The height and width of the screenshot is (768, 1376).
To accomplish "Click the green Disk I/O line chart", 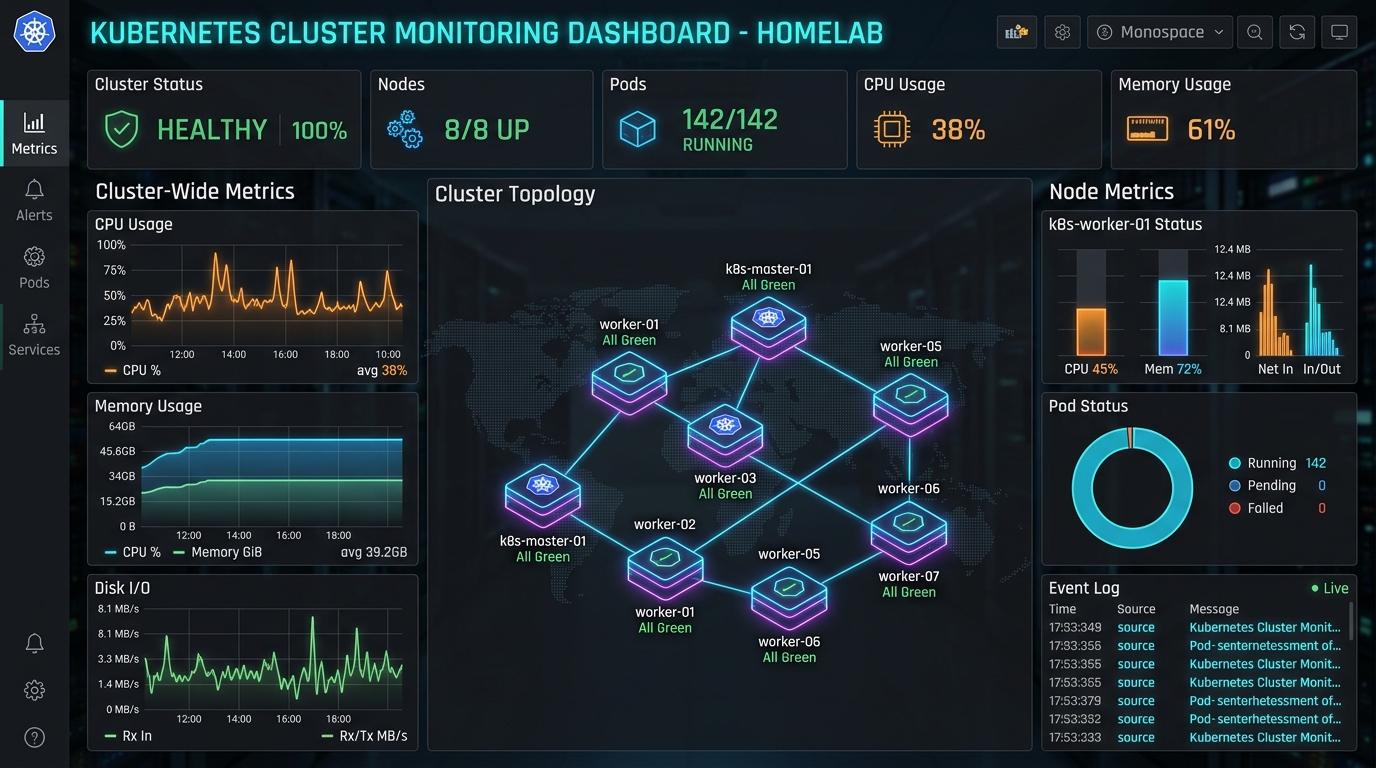I will (x=273, y=659).
